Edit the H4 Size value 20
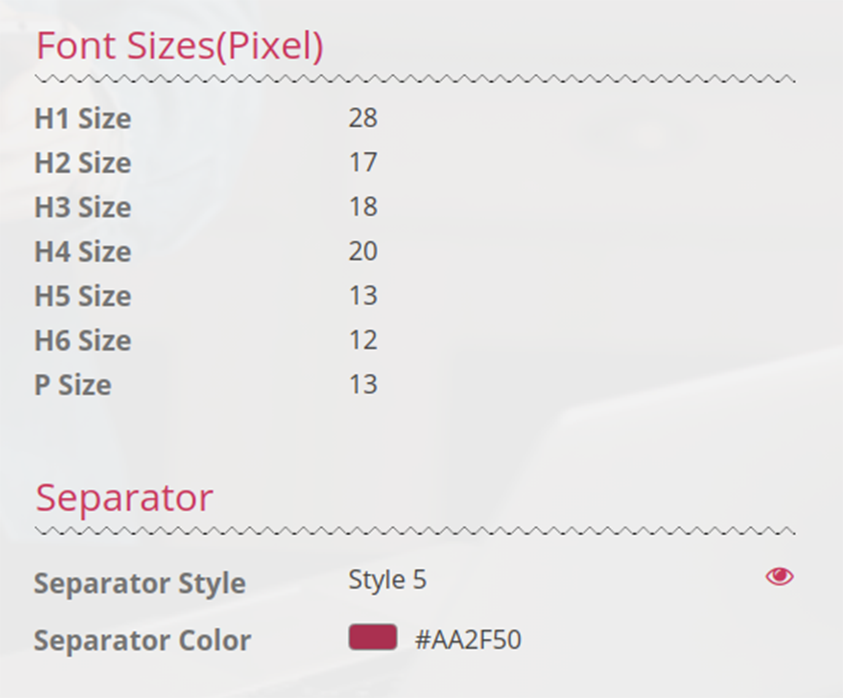The width and height of the screenshot is (843, 698). 363,251
